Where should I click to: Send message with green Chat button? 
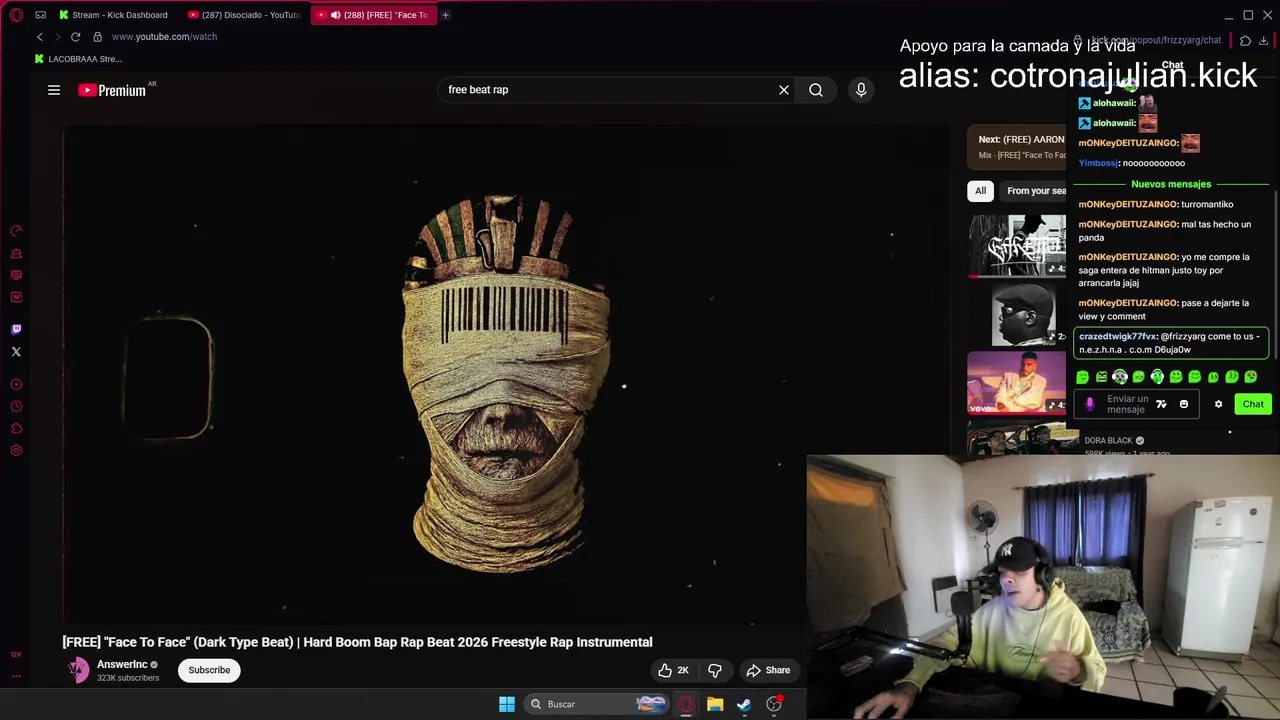click(1253, 404)
